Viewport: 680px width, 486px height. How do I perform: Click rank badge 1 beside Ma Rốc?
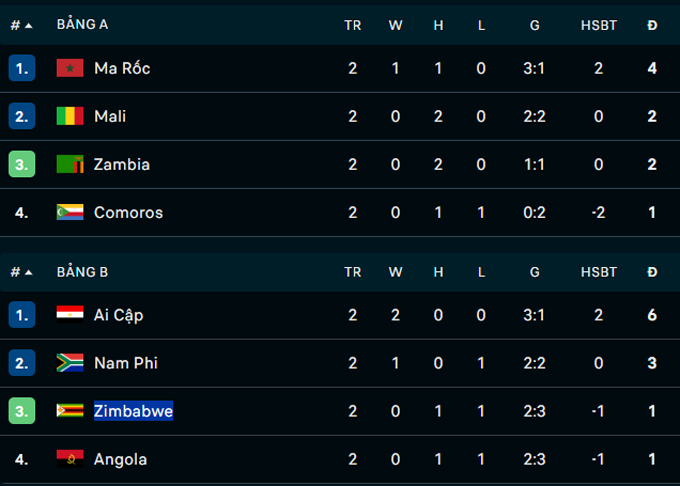point(22,68)
